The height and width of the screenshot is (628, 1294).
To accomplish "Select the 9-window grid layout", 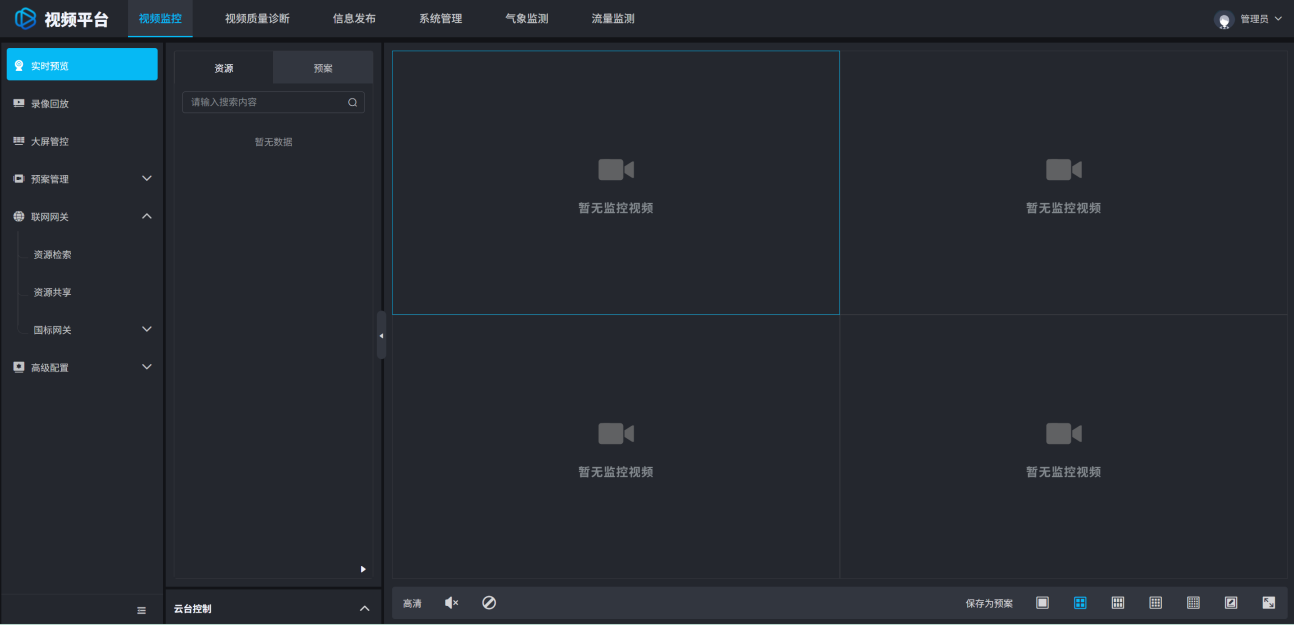I will coord(1118,603).
